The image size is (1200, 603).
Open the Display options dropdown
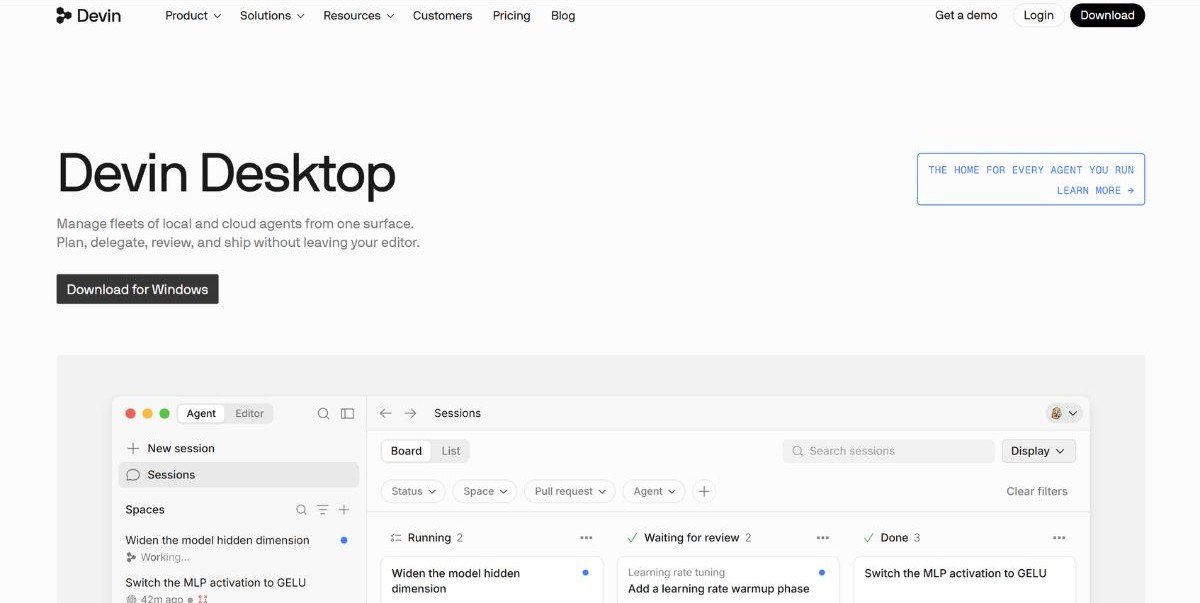coord(1039,451)
